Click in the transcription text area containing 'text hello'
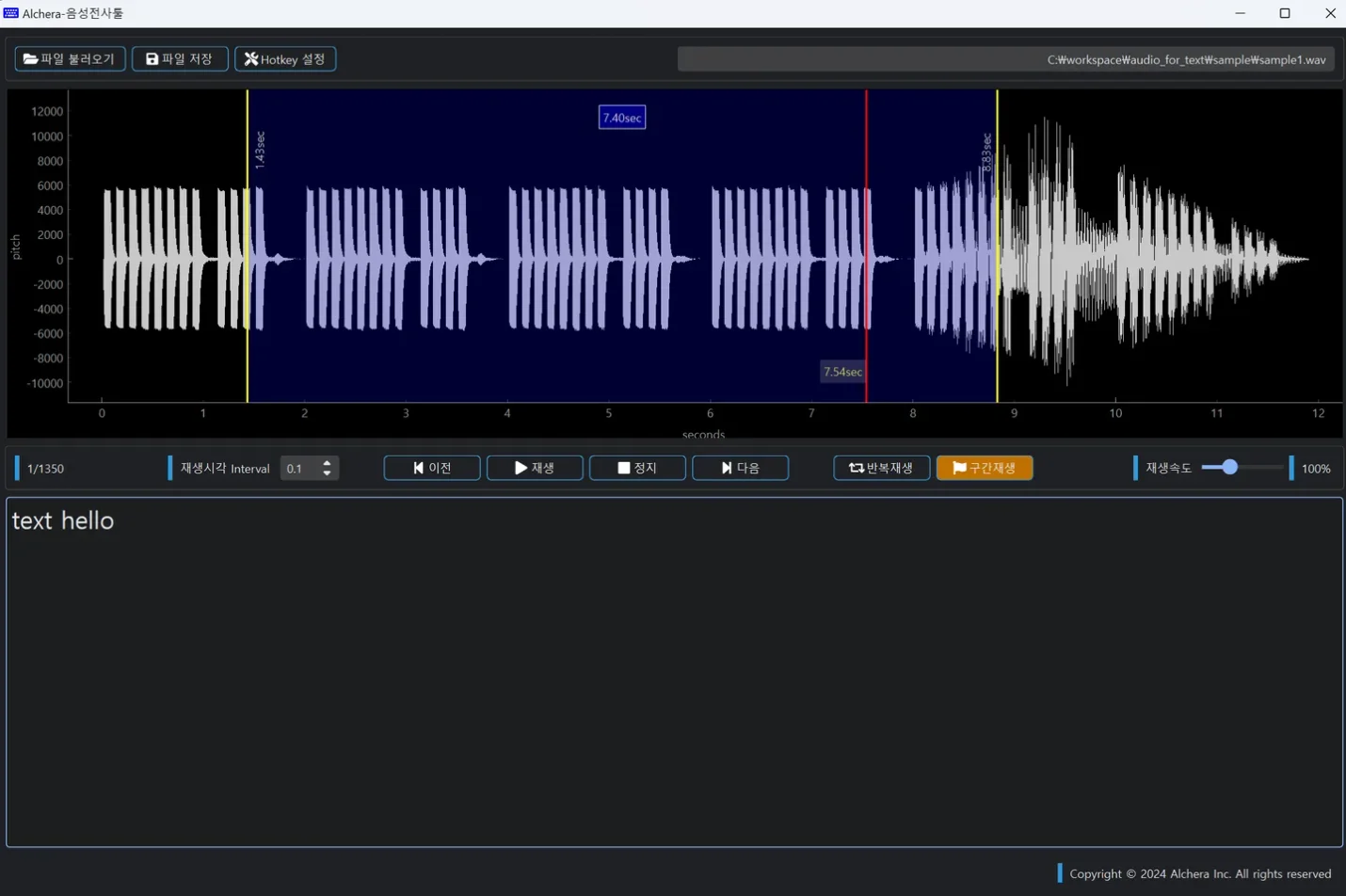This screenshot has height=896, width=1346. coord(674,672)
